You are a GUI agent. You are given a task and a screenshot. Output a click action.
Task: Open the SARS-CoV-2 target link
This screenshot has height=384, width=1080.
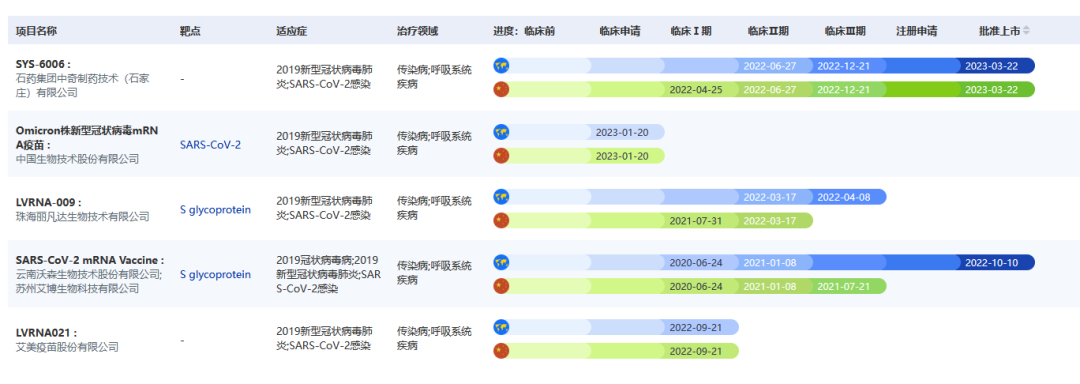click(x=210, y=145)
